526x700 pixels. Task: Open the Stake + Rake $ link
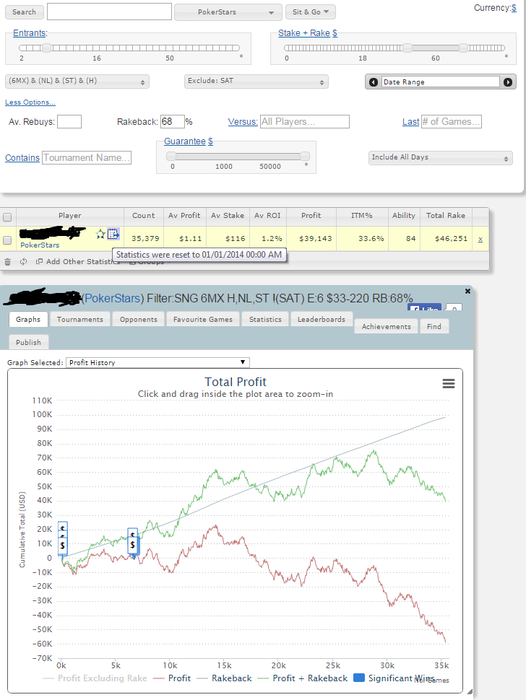click(x=308, y=33)
